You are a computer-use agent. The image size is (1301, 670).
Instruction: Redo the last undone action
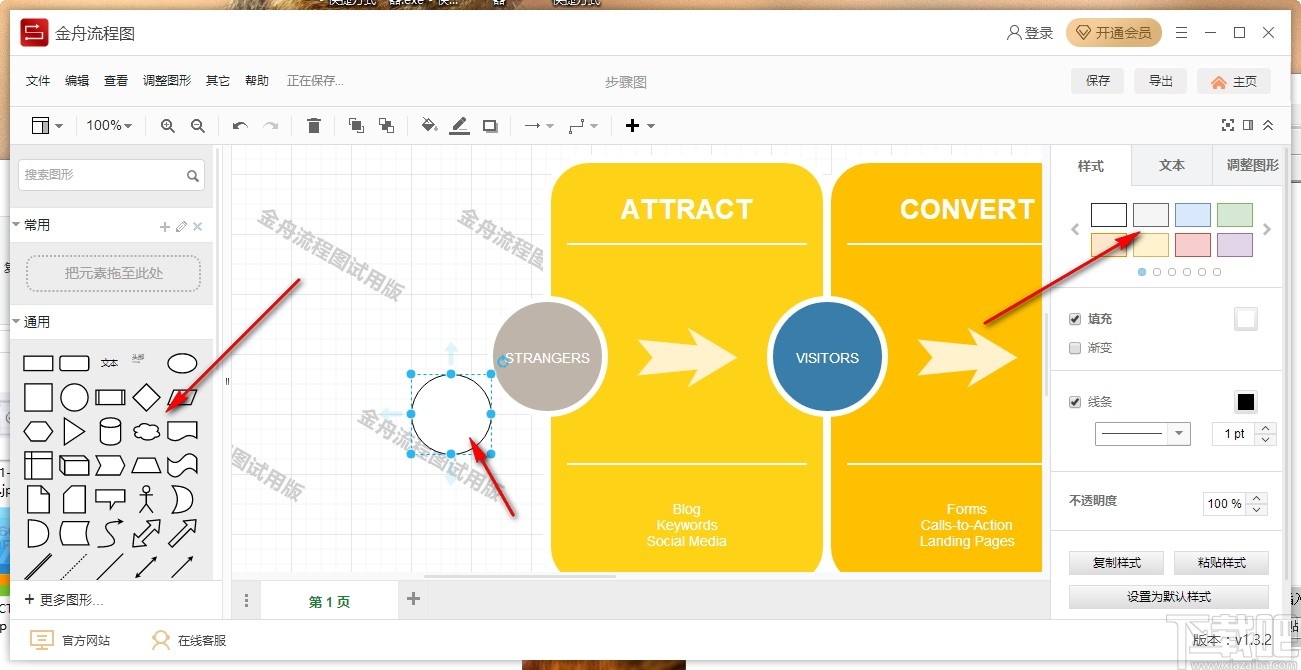(x=270, y=126)
